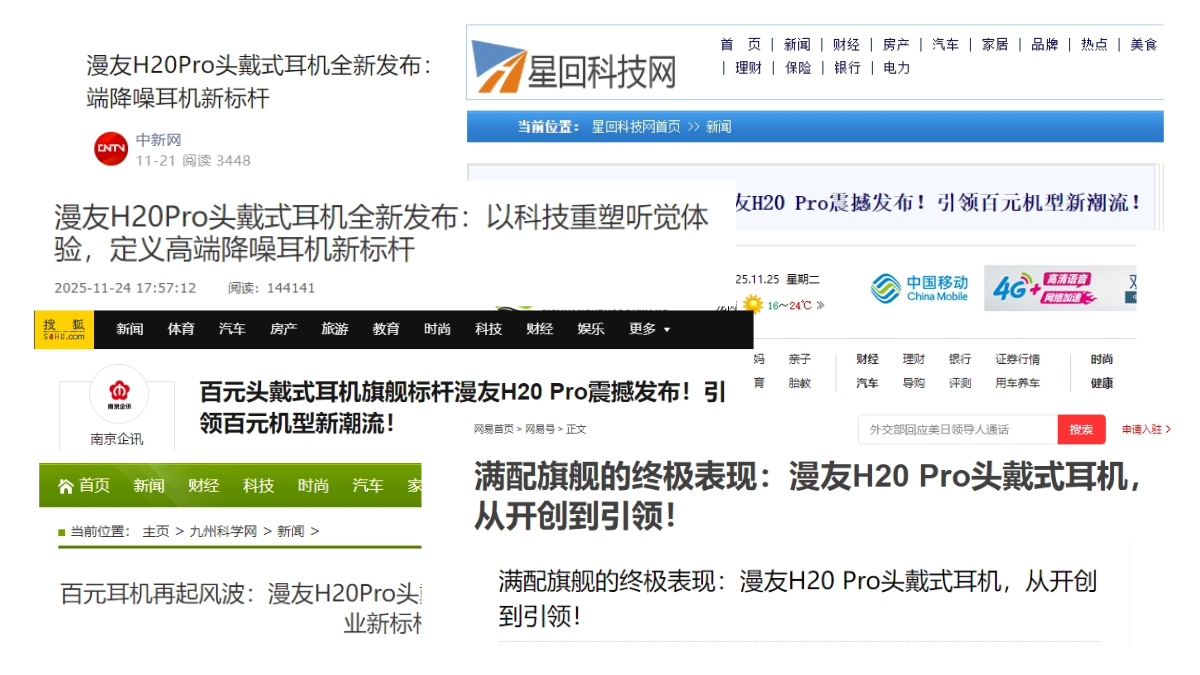Click the sunny weather icon near temperature
Screen dimensions: 1200x675
(752, 304)
